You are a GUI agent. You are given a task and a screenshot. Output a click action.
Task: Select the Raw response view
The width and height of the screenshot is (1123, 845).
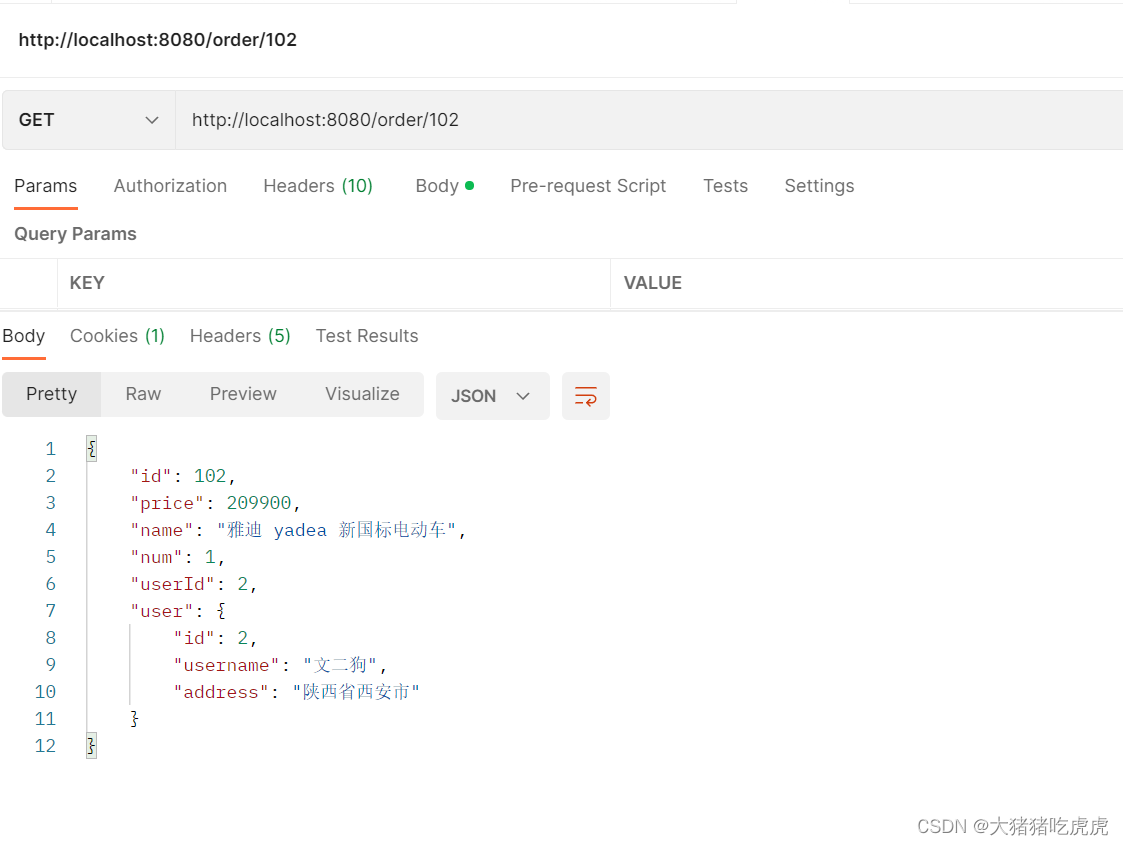point(142,394)
